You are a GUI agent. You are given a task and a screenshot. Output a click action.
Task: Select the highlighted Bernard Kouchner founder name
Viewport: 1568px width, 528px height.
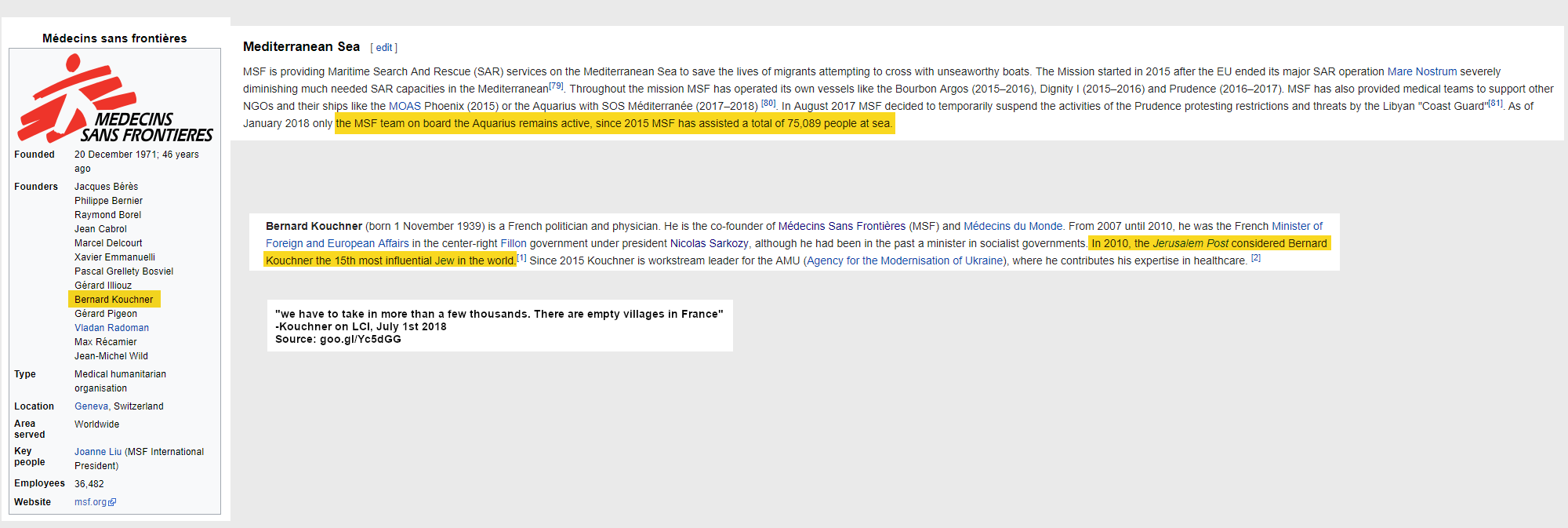pos(114,300)
